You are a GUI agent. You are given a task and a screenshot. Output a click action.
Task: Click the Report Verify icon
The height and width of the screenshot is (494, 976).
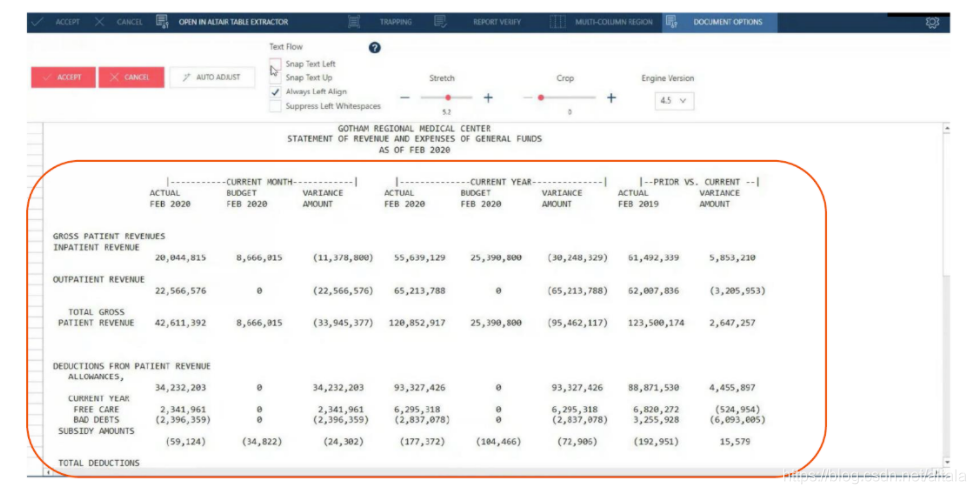[x=441, y=22]
